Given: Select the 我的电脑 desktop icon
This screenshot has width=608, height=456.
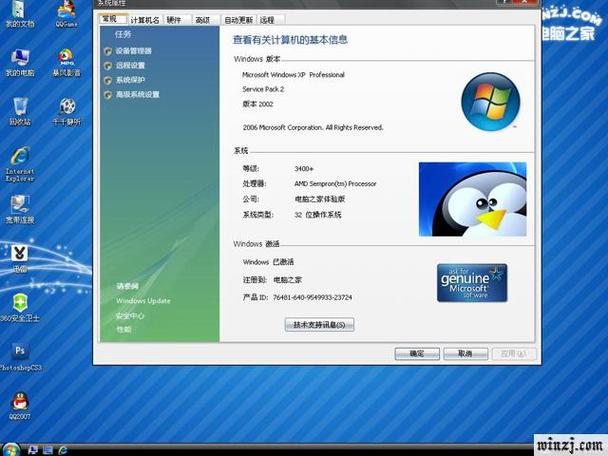Looking at the screenshot, I should point(20,63).
